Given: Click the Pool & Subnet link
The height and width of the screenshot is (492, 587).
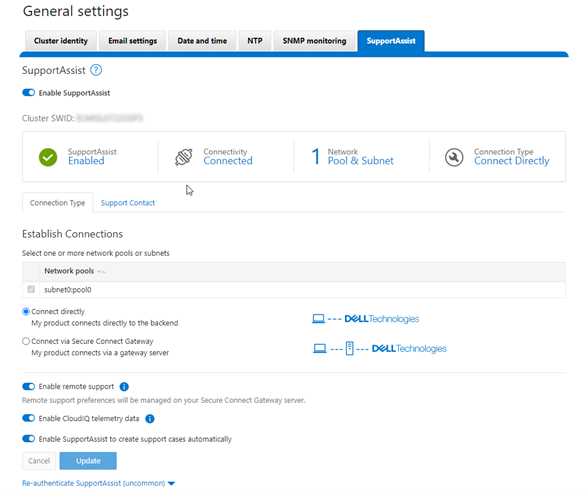Looking at the screenshot, I should tap(361, 161).
